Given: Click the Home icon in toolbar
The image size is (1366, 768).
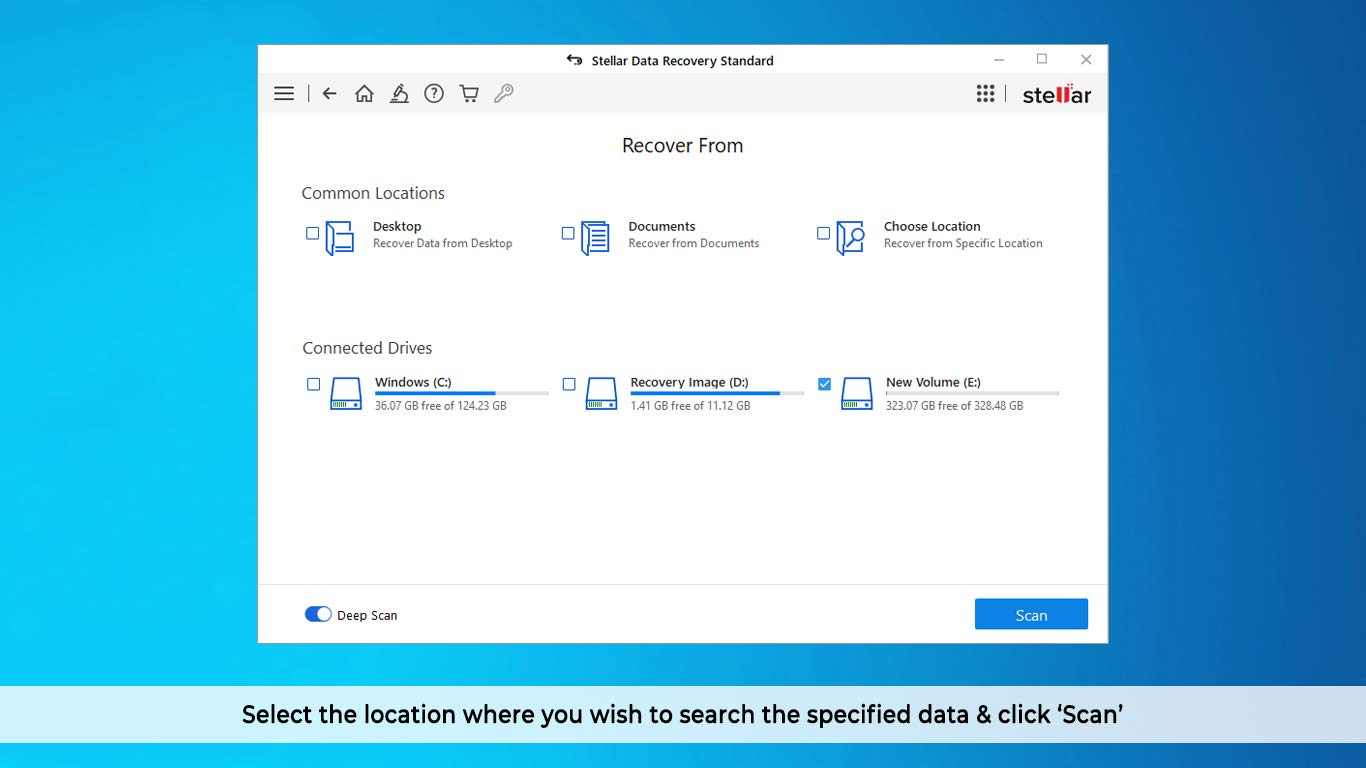Looking at the screenshot, I should [364, 94].
